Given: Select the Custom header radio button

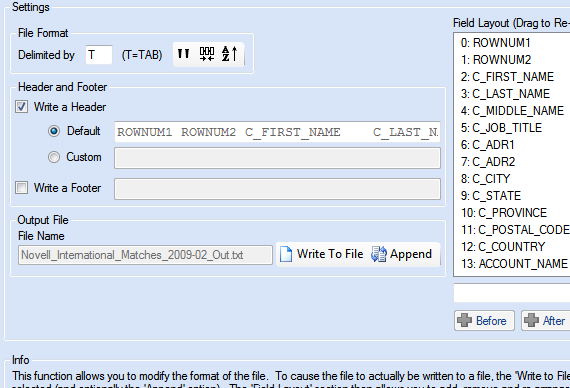Looking at the screenshot, I should tap(54, 157).
